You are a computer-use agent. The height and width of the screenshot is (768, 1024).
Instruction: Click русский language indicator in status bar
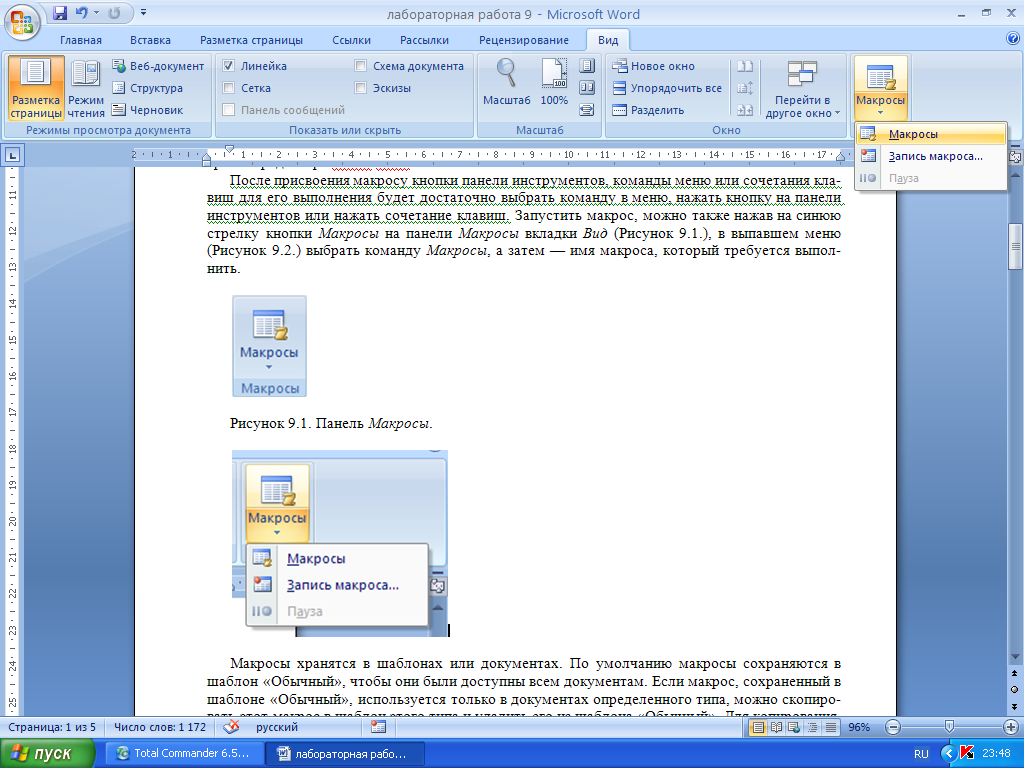pos(277,727)
